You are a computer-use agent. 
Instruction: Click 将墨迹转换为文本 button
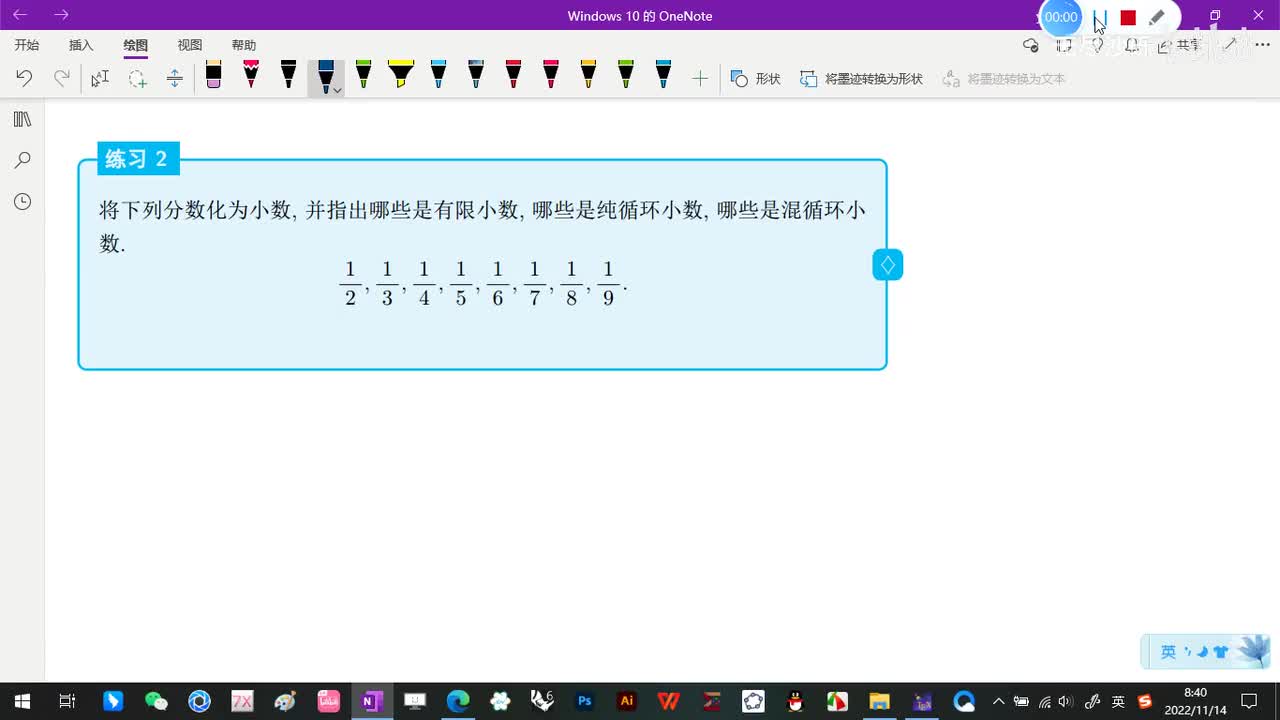(x=1004, y=78)
